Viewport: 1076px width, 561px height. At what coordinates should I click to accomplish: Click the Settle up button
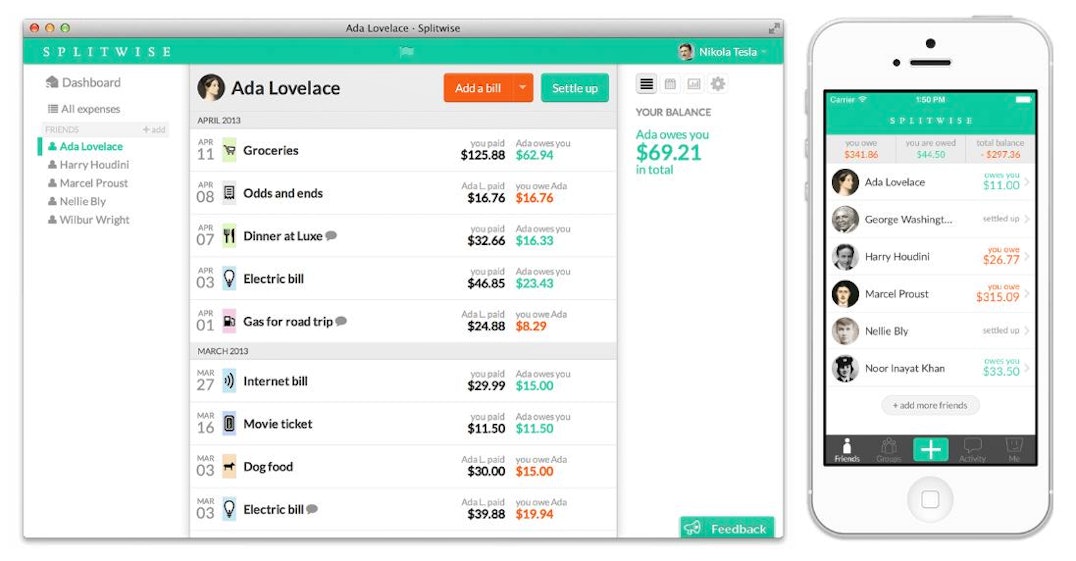pos(574,88)
